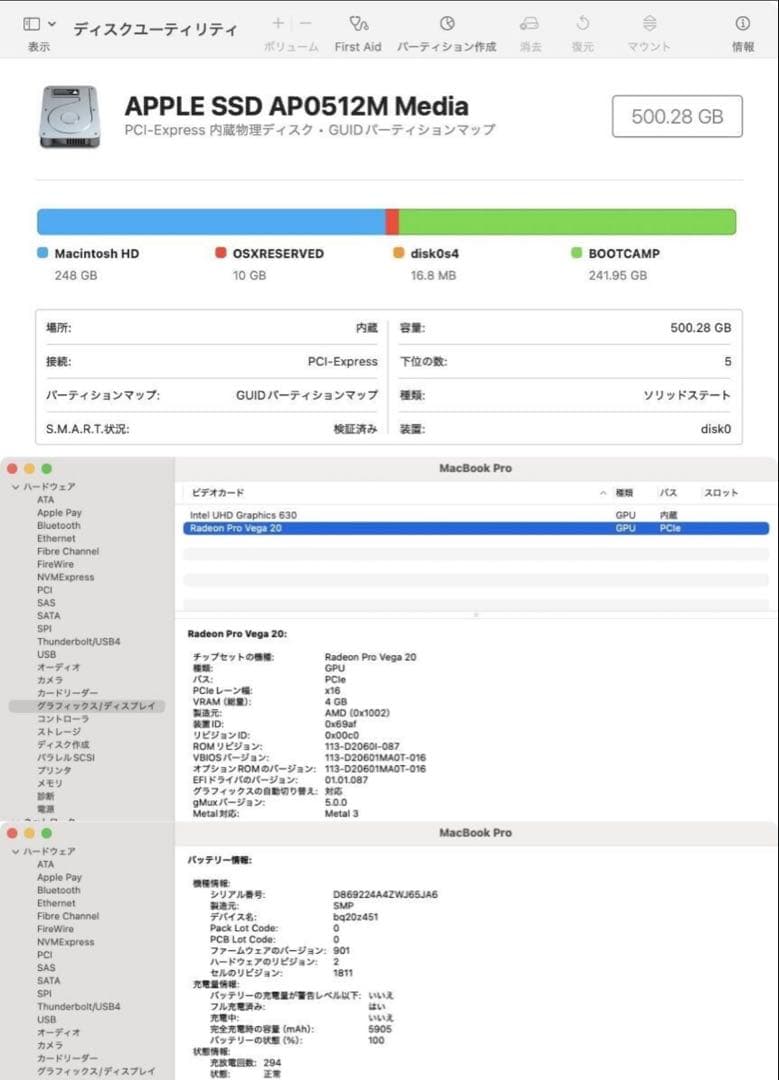This screenshot has width=779, height=1080.
Task: Select プリンタ in the video card window sidebar
Action: (54, 770)
